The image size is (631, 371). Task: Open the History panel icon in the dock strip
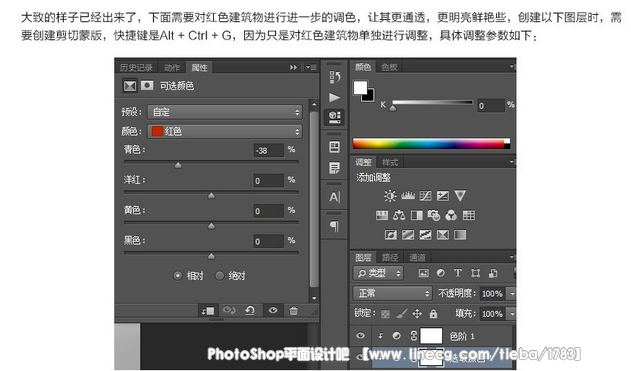click(334, 76)
